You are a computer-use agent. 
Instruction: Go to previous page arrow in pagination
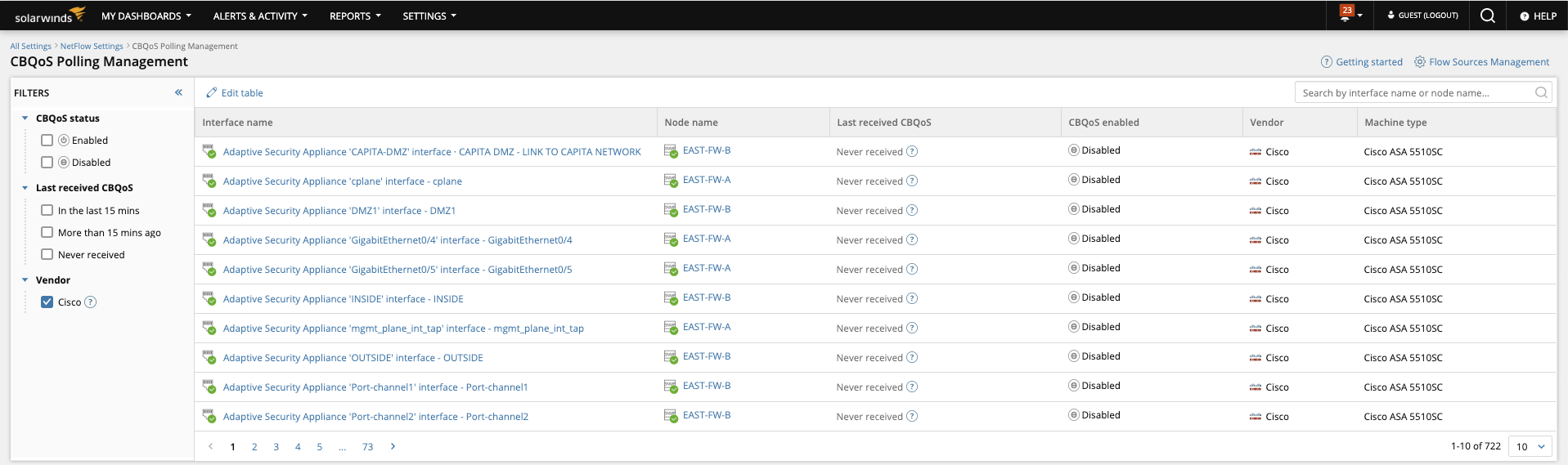pos(210,446)
